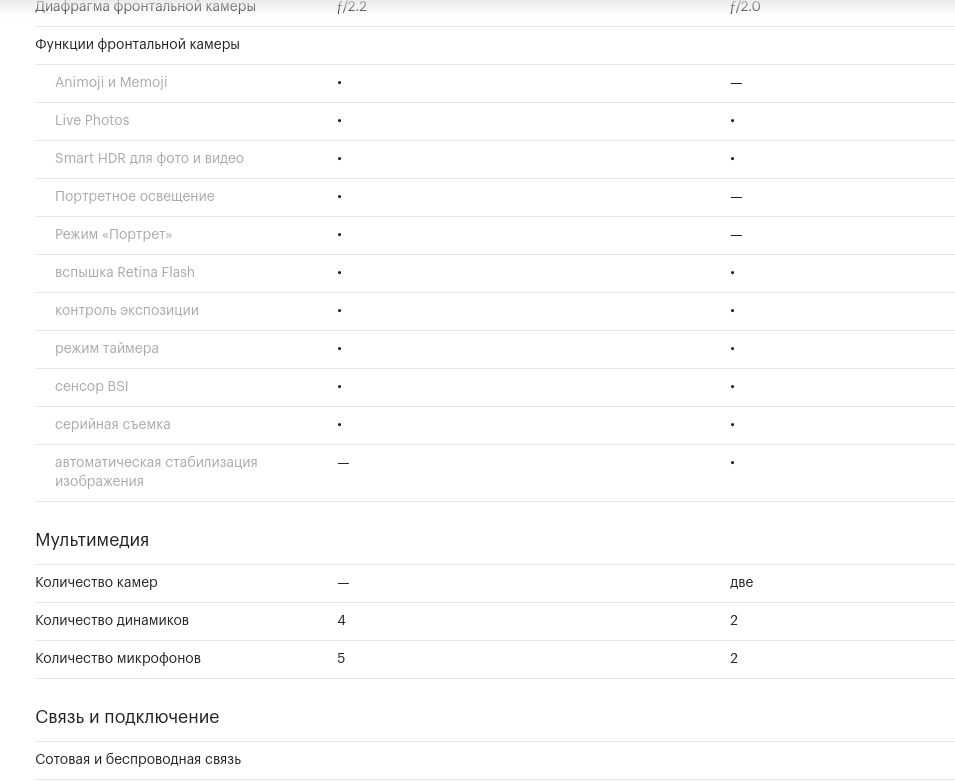
Task: Select 'серийная съемка' feature label
Action: [x=113, y=424]
